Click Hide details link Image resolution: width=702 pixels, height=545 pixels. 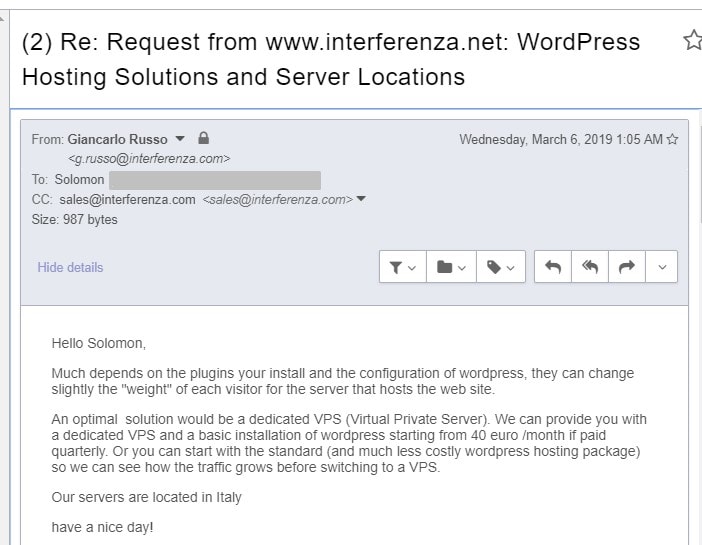coord(70,267)
